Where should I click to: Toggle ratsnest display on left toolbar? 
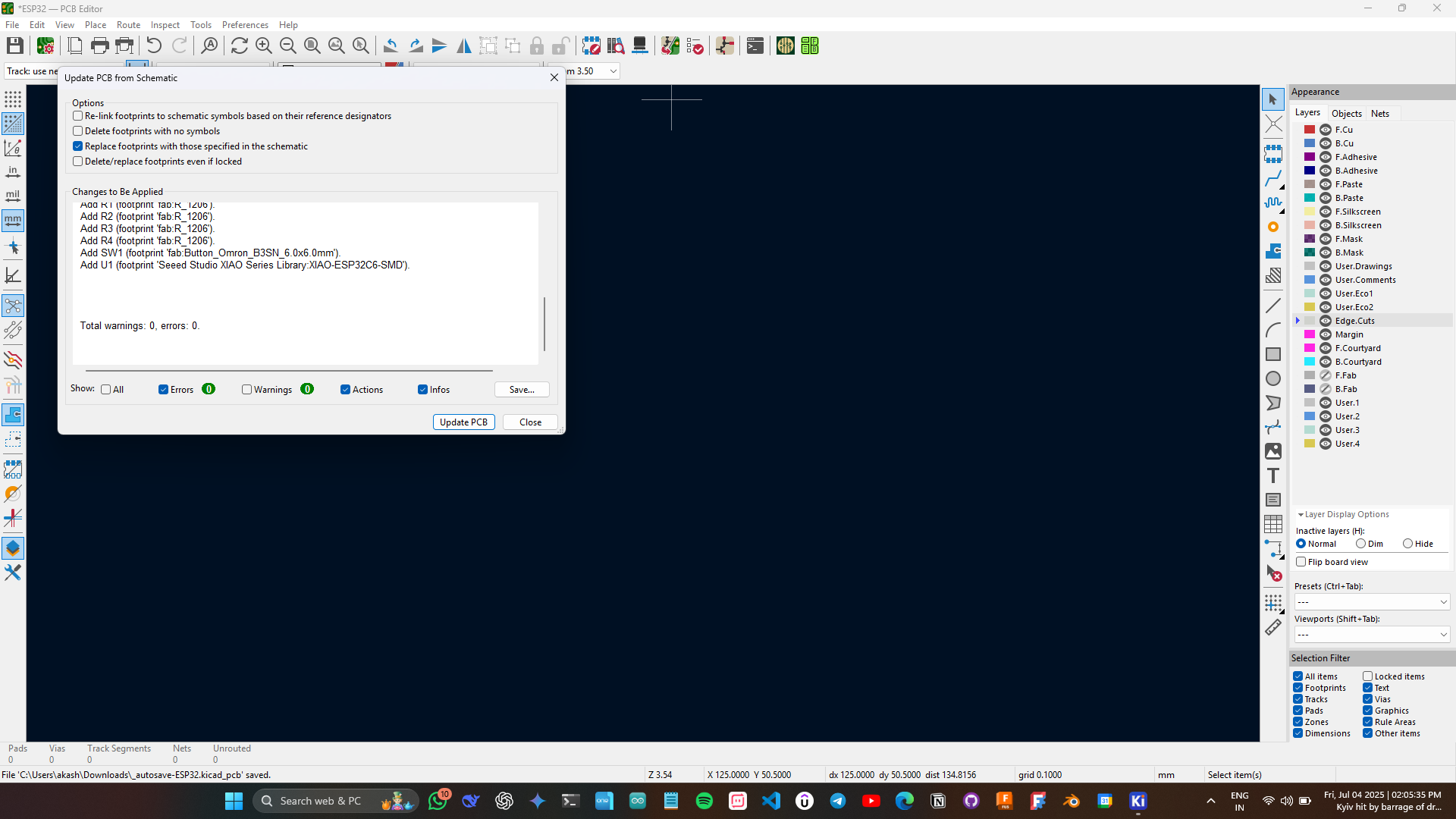pos(13,306)
